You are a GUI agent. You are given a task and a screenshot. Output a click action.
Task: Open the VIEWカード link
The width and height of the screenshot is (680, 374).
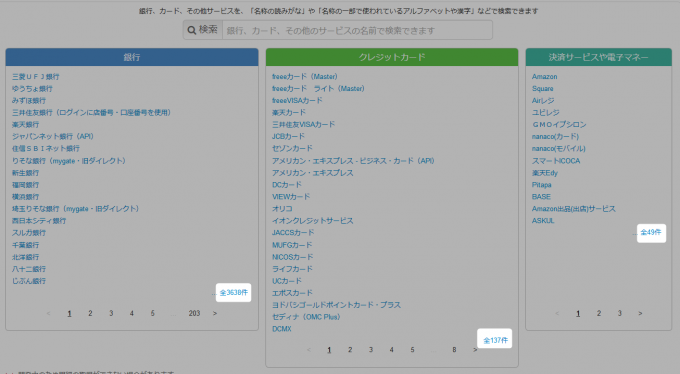[291, 197]
